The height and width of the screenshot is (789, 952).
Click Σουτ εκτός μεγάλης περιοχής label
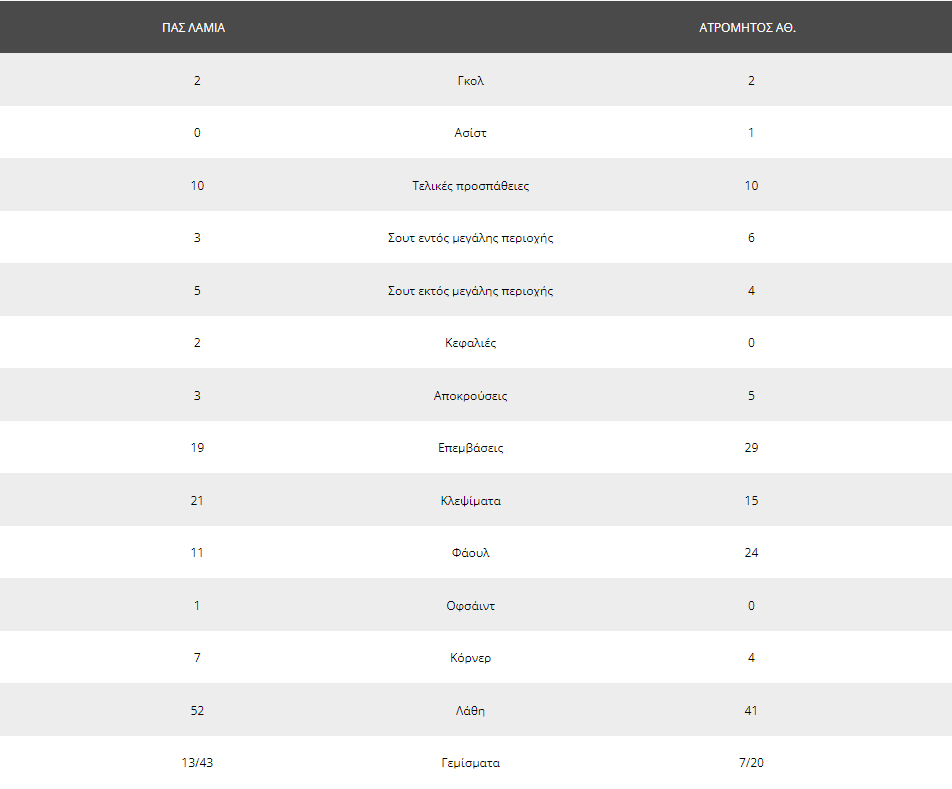[x=471, y=291]
